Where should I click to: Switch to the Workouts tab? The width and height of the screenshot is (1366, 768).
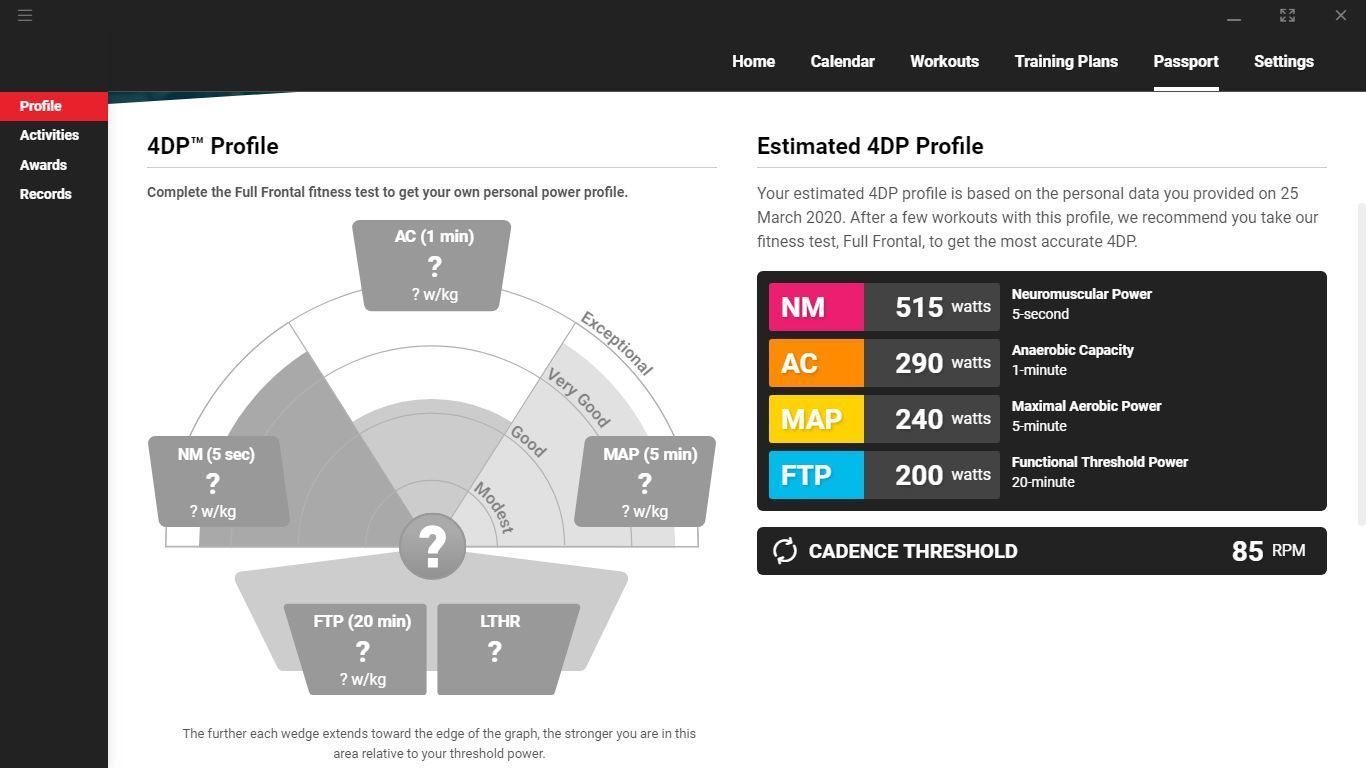944,62
